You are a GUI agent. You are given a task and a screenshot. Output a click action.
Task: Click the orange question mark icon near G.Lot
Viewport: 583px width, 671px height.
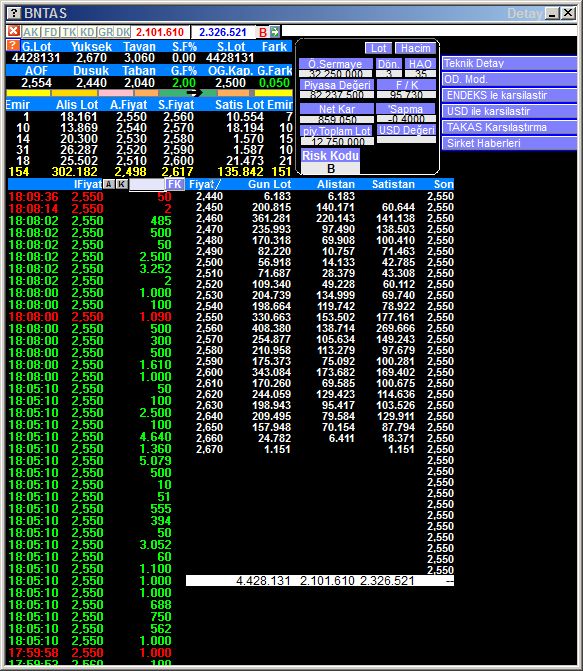click(x=12, y=45)
